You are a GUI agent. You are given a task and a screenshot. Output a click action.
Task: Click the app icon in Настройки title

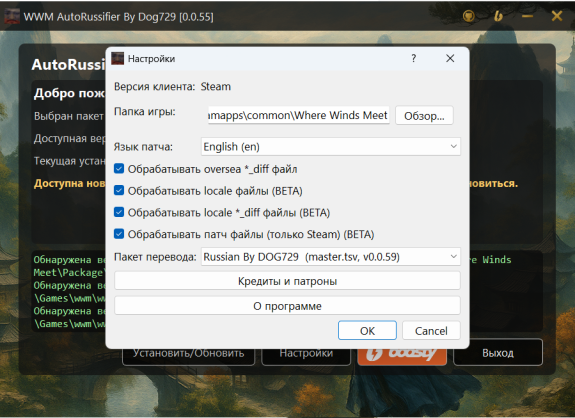pos(118,58)
